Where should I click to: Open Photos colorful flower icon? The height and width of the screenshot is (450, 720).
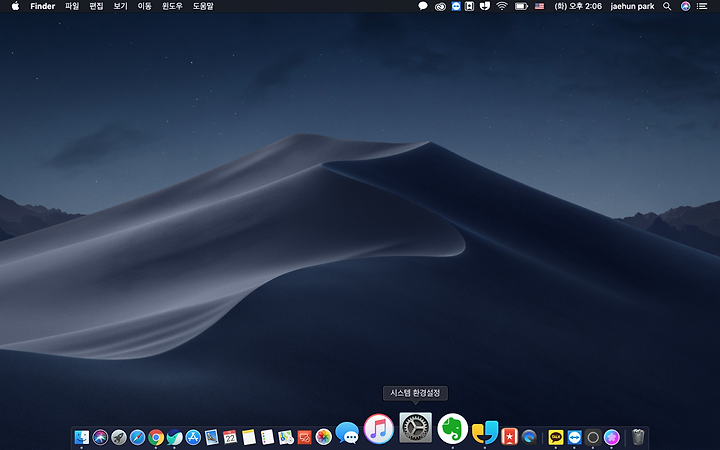click(x=323, y=437)
